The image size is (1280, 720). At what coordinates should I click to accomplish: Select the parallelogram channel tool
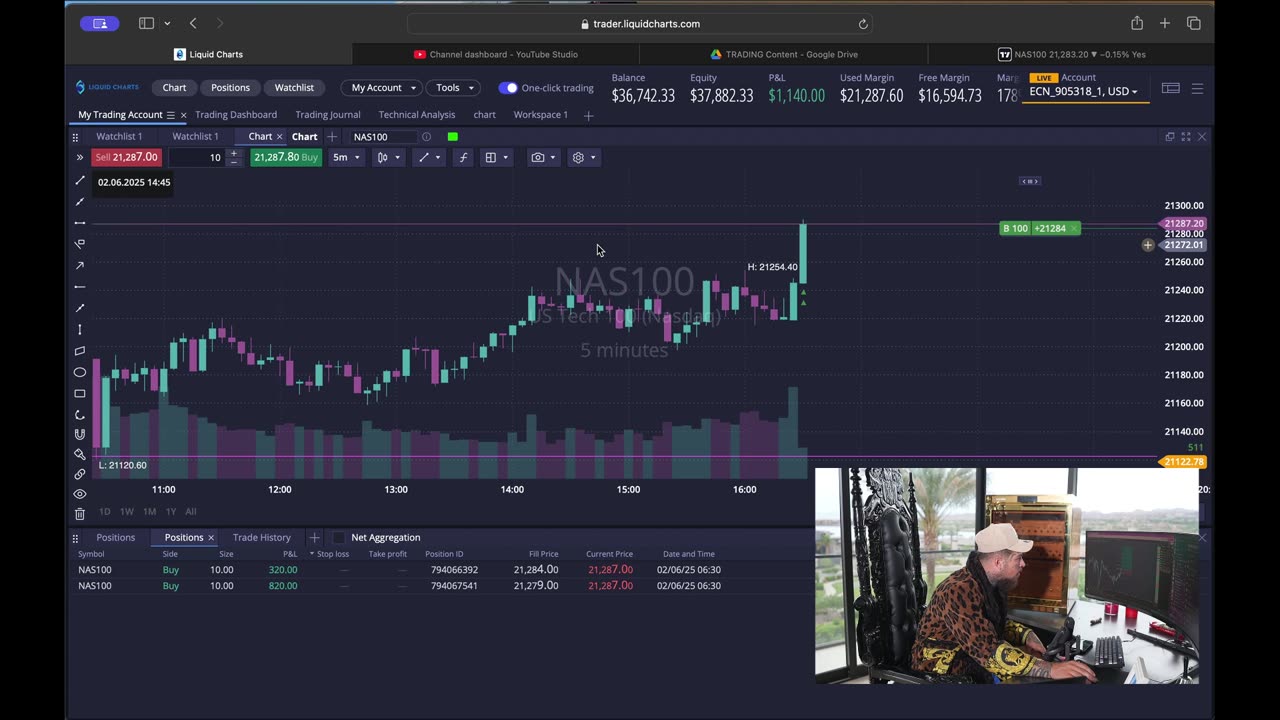click(80, 351)
